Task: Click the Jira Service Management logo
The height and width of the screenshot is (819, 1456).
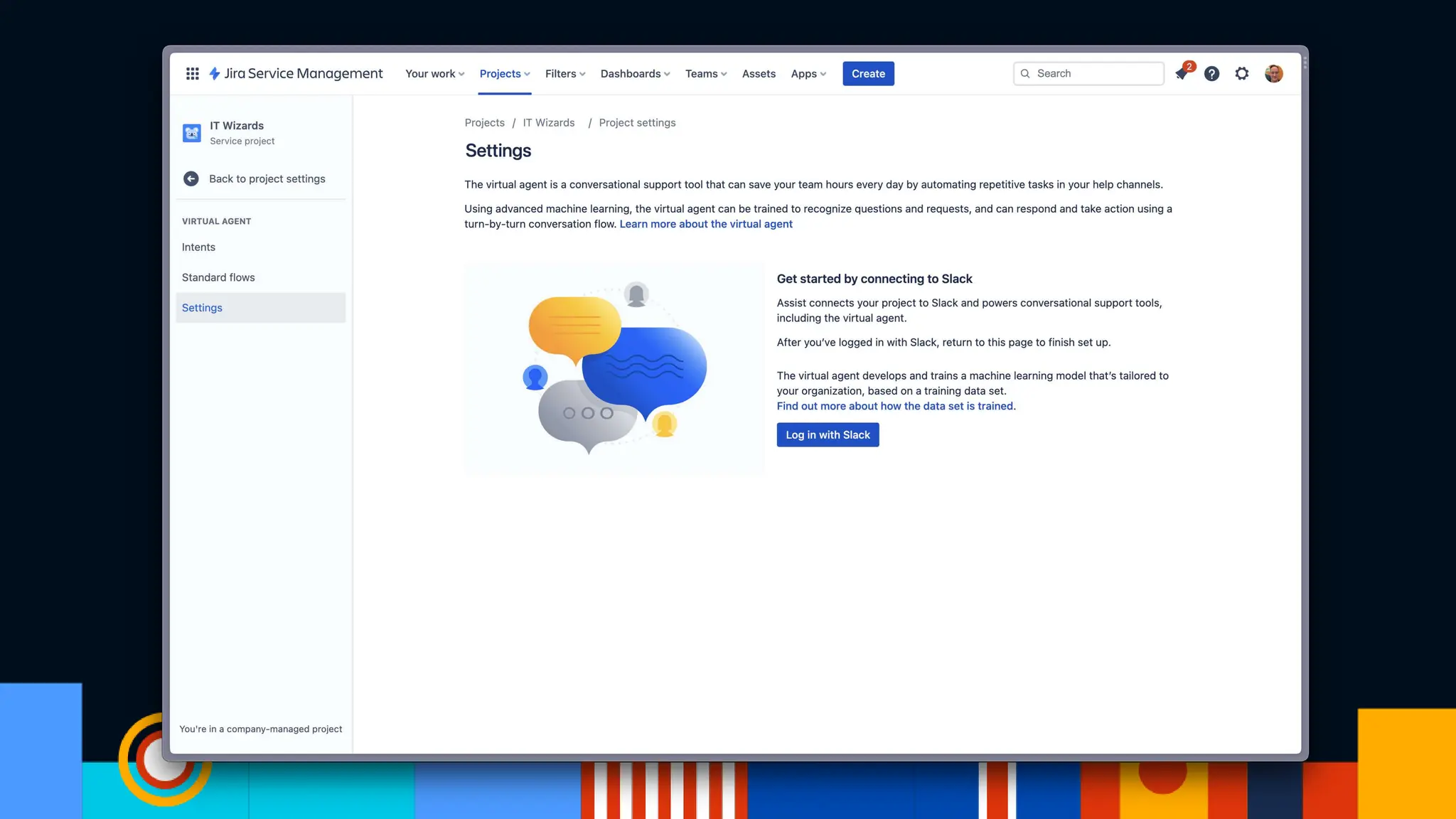Action: click(296, 73)
